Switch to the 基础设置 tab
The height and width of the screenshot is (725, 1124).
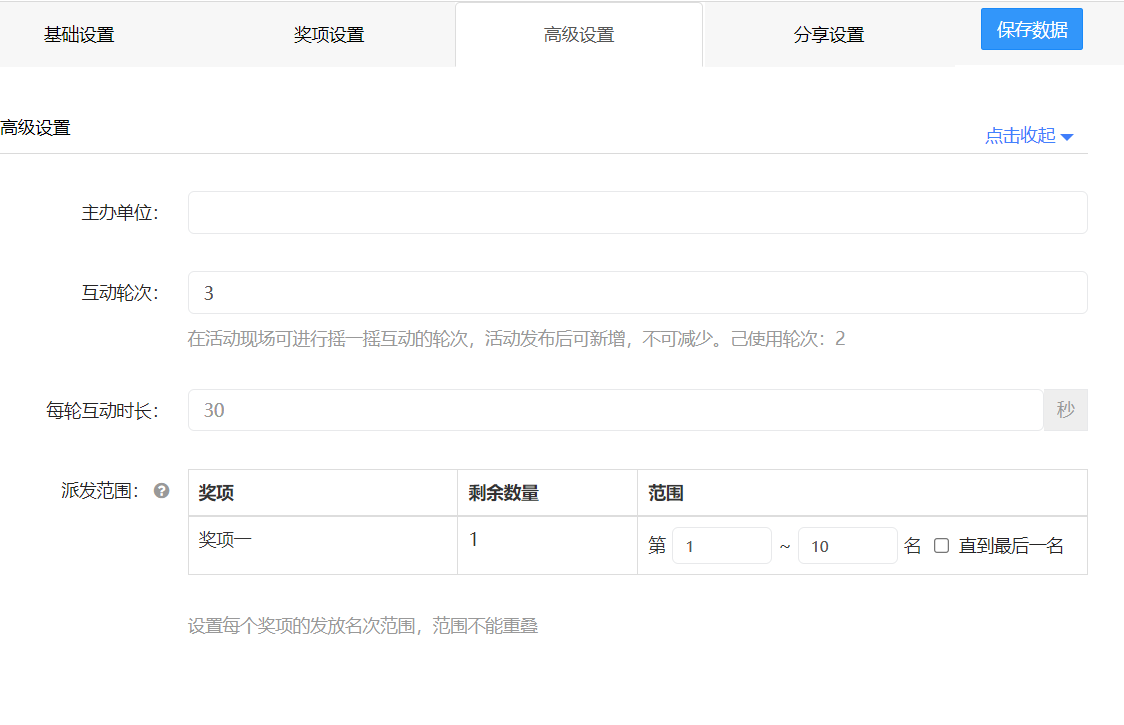point(79,33)
